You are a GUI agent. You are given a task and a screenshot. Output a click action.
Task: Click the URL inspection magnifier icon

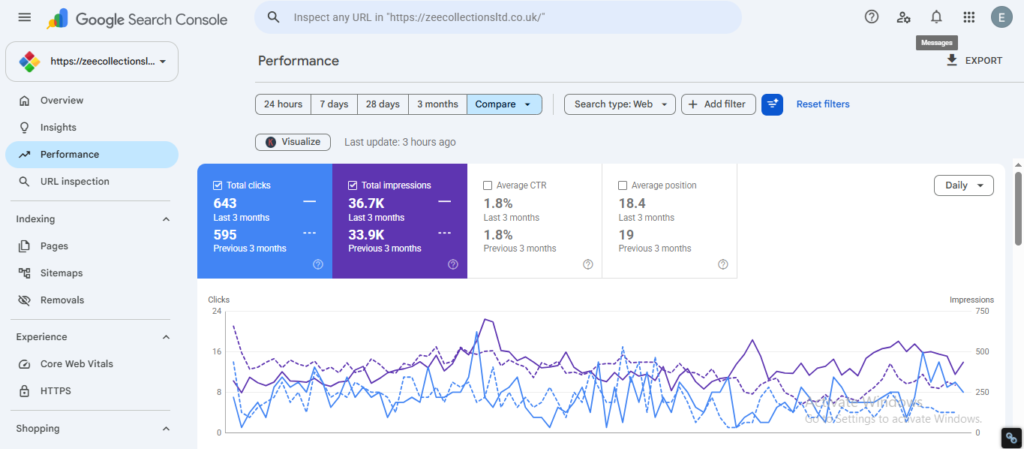pos(24,181)
